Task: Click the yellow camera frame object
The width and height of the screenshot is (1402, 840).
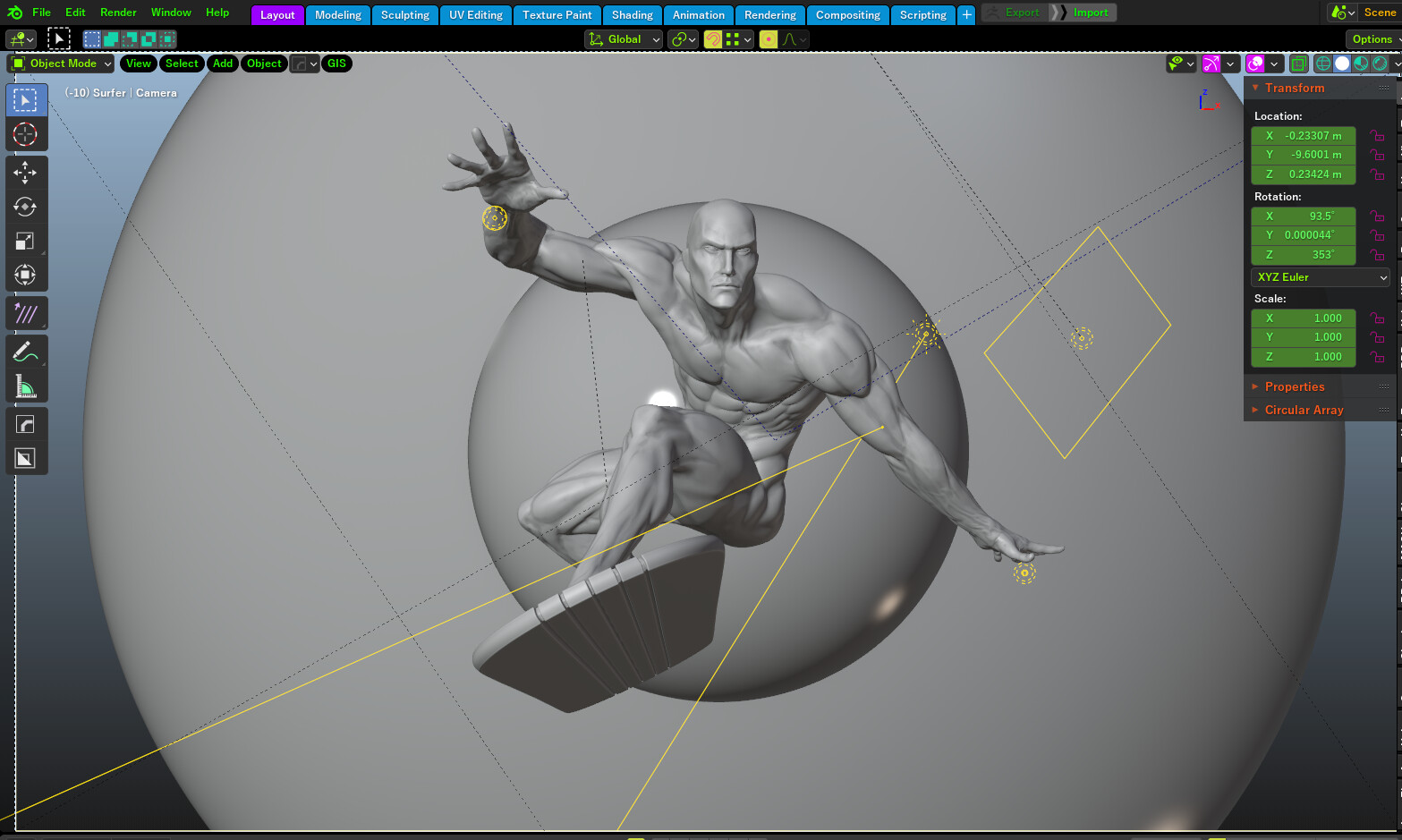Action: (1077, 343)
